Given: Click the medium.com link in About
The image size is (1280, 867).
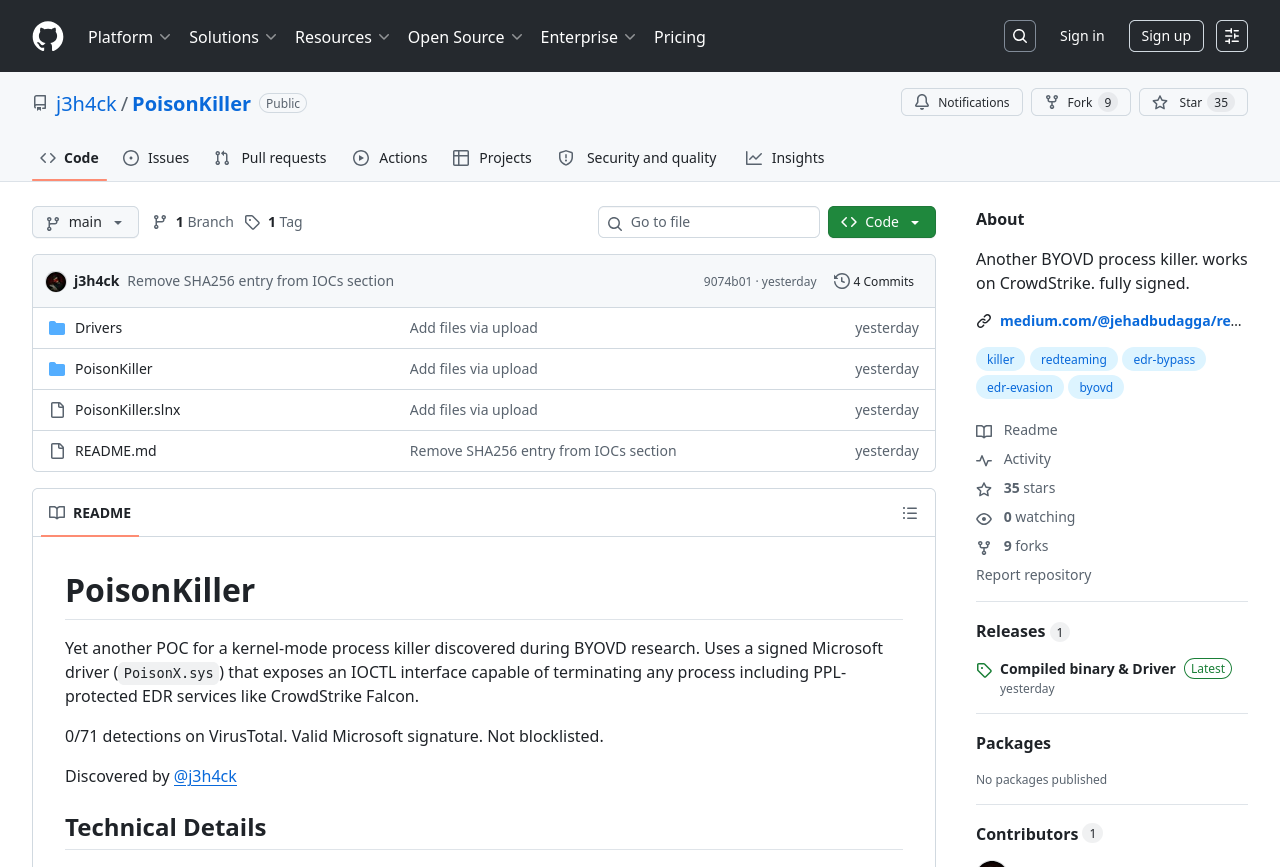Looking at the screenshot, I should (1119, 321).
